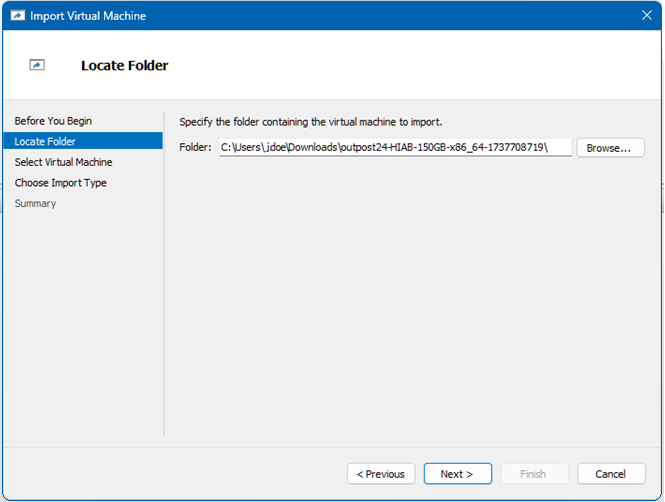This screenshot has height=502, width=665.
Task: Proceed using the Next button
Action: coord(457,474)
